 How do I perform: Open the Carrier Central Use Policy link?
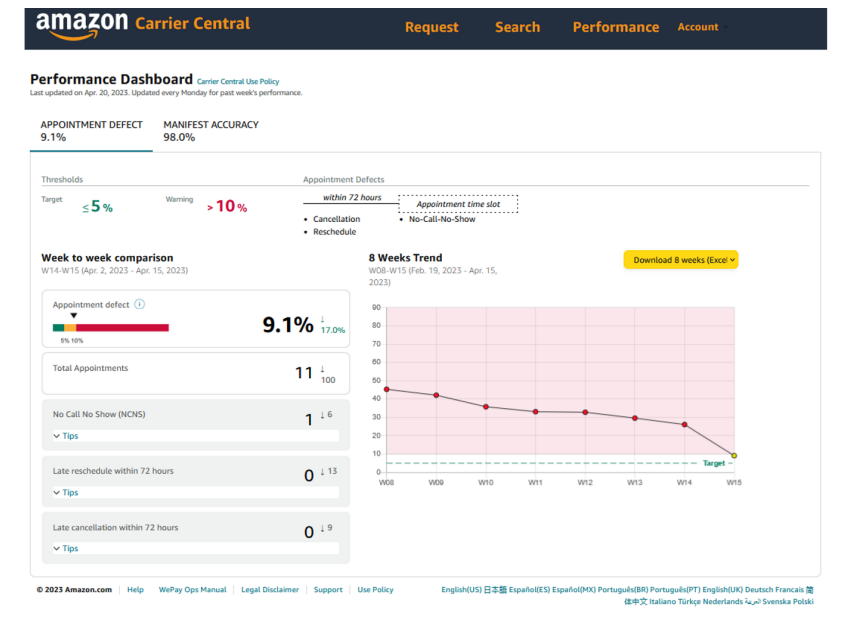[x=238, y=81]
